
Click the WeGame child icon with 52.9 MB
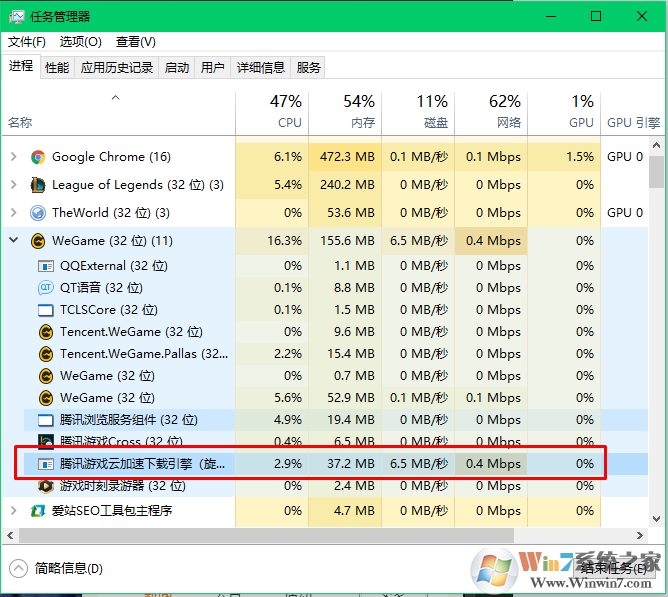pos(46,398)
